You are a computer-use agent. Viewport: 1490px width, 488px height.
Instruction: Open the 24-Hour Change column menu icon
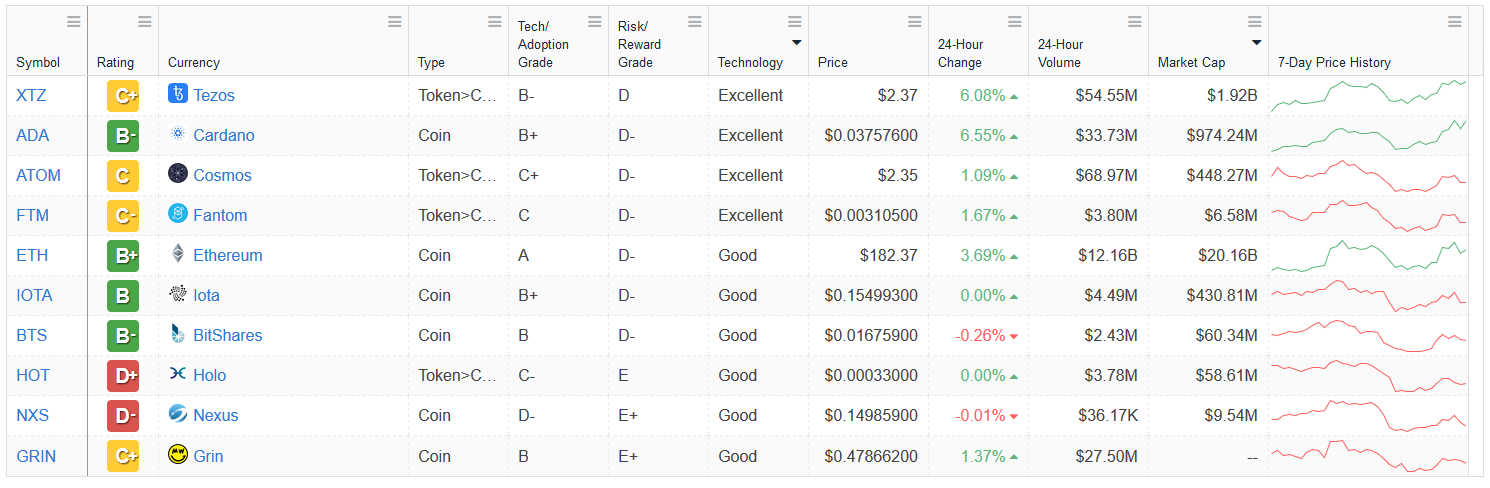tap(1015, 22)
